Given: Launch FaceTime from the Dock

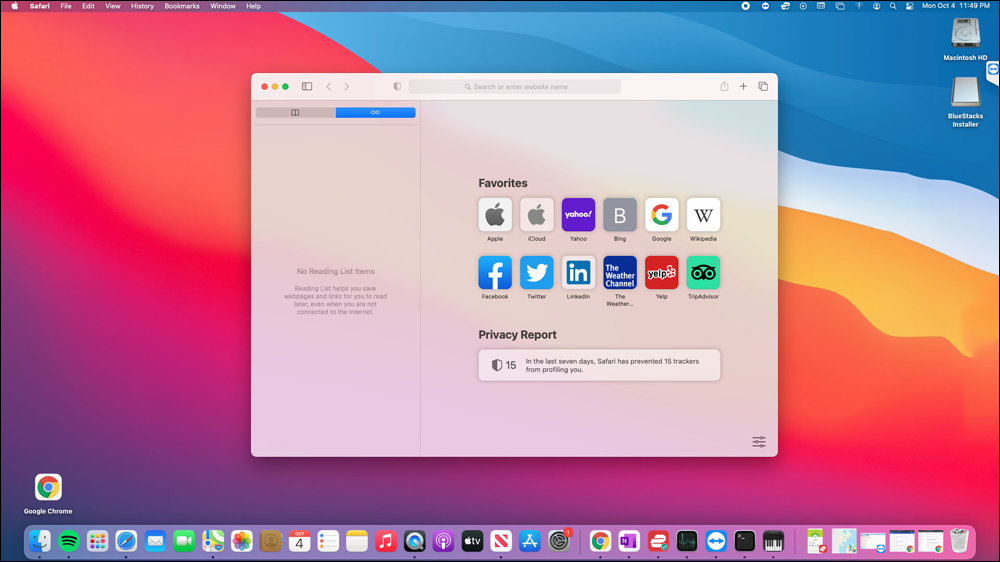Looking at the screenshot, I should tap(184, 541).
